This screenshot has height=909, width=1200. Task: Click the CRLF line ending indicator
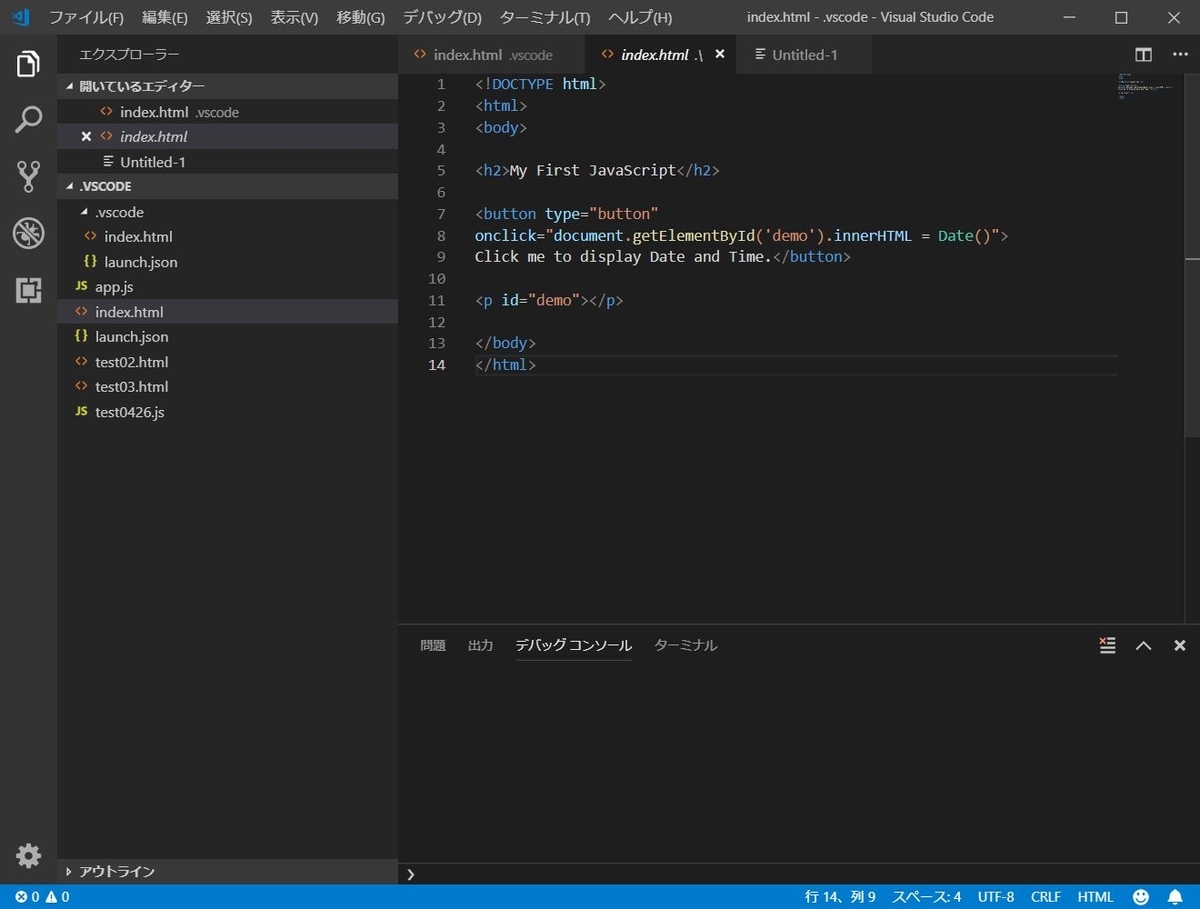point(1046,897)
